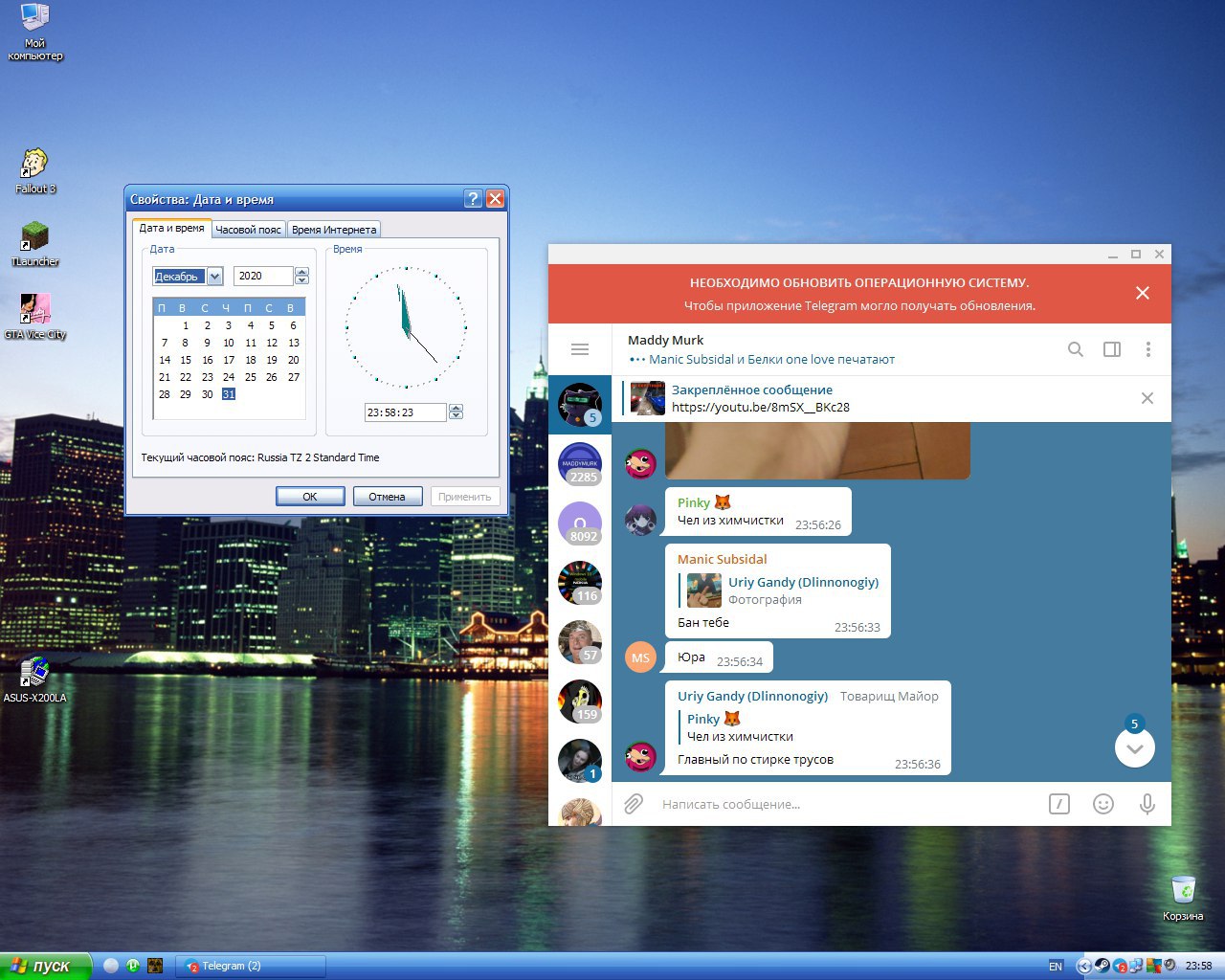Open the replied photo from Uriy Gandy

pyautogui.click(x=704, y=590)
